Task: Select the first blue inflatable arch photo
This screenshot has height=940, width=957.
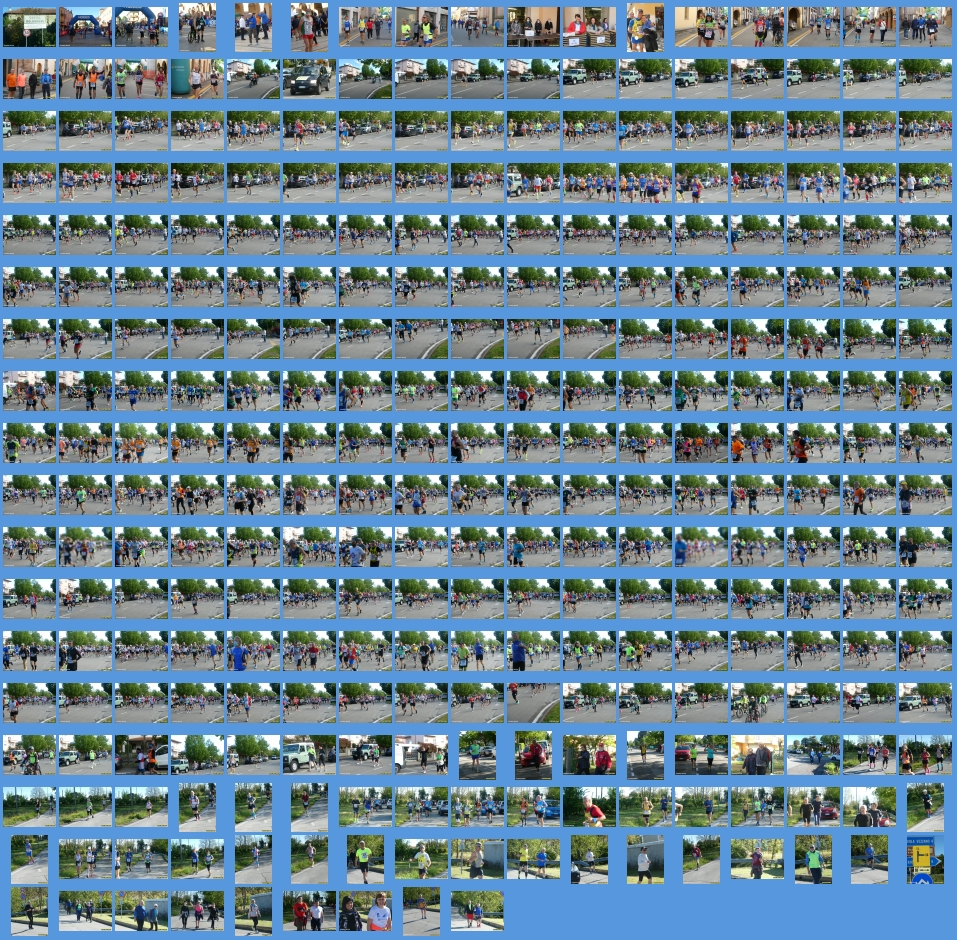Action: coord(85,27)
